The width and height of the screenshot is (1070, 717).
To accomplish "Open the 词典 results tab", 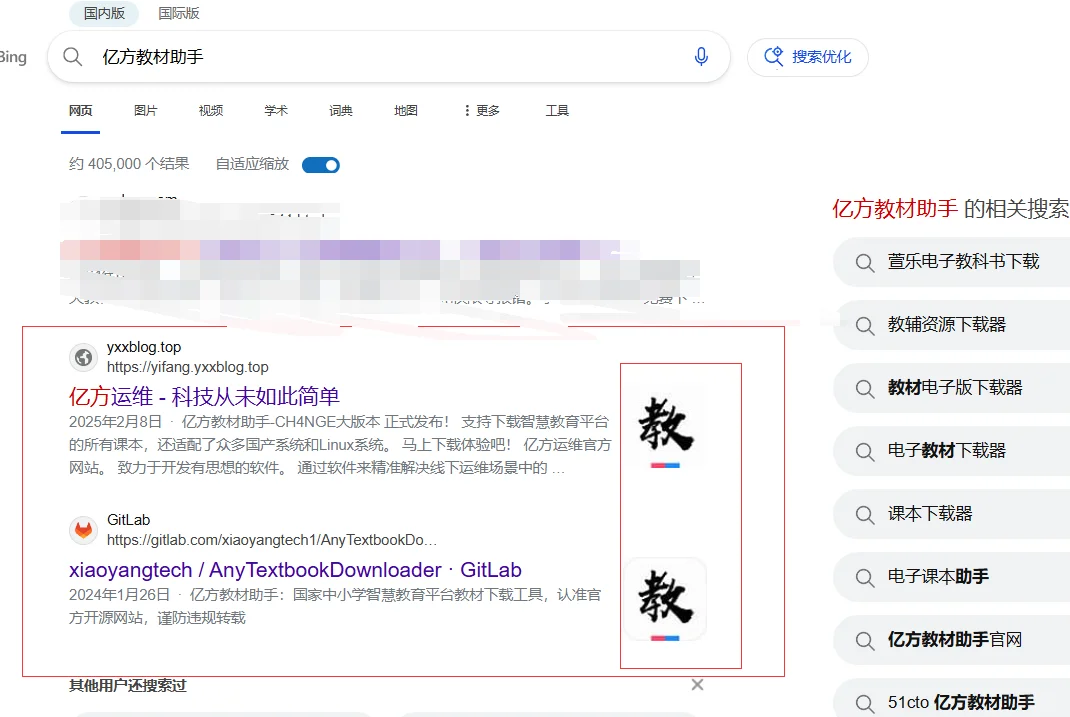I will click(341, 111).
